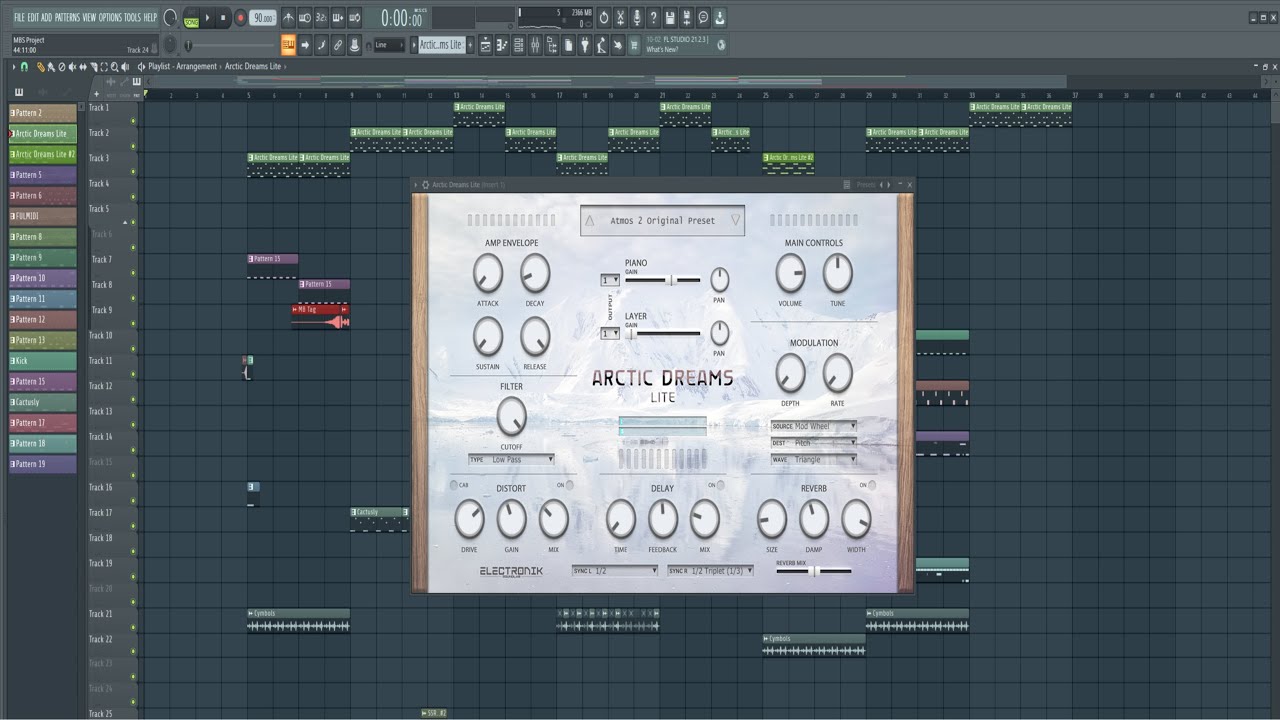
Task: Select previous preset triangle arrow
Action: tap(590, 221)
